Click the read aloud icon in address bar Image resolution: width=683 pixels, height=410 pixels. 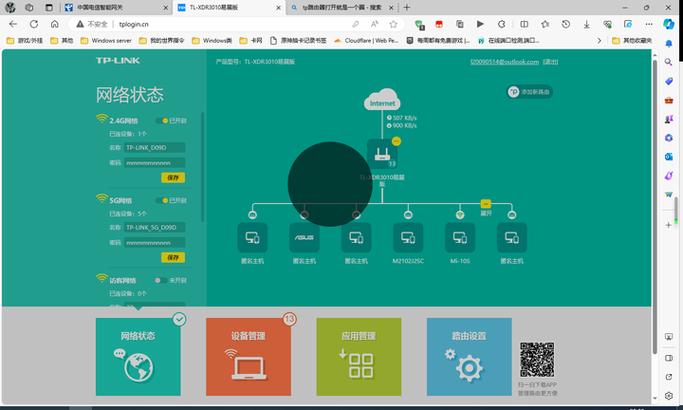coord(375,24)
